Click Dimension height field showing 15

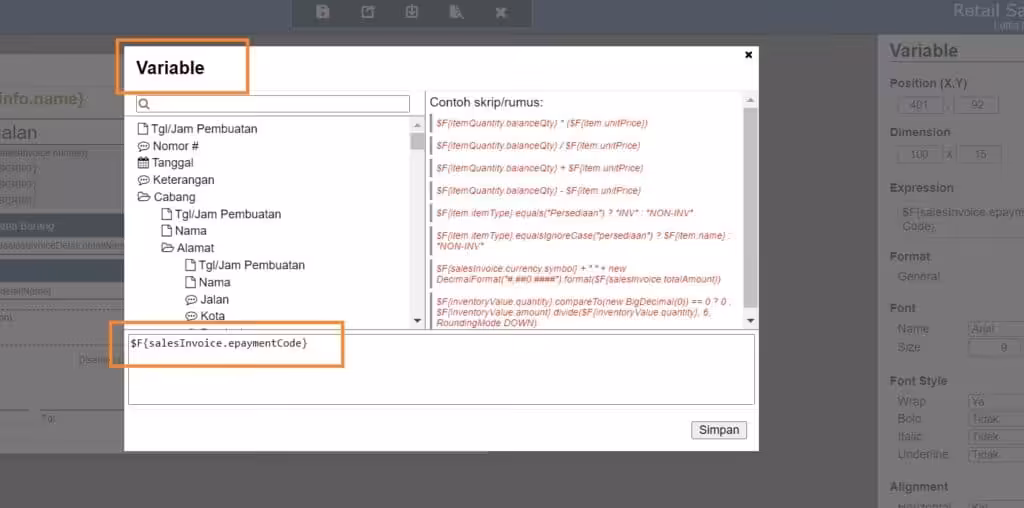(x=980, y=155)
